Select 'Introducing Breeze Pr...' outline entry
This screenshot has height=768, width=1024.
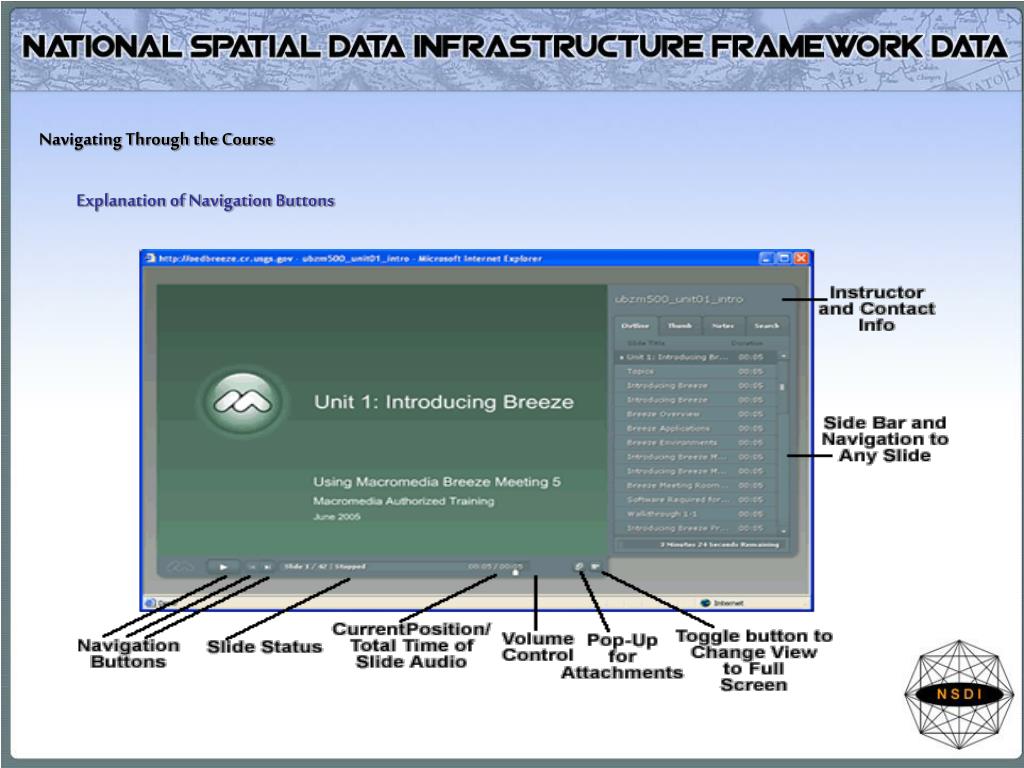pyautogui.click(x=696, y=528)
